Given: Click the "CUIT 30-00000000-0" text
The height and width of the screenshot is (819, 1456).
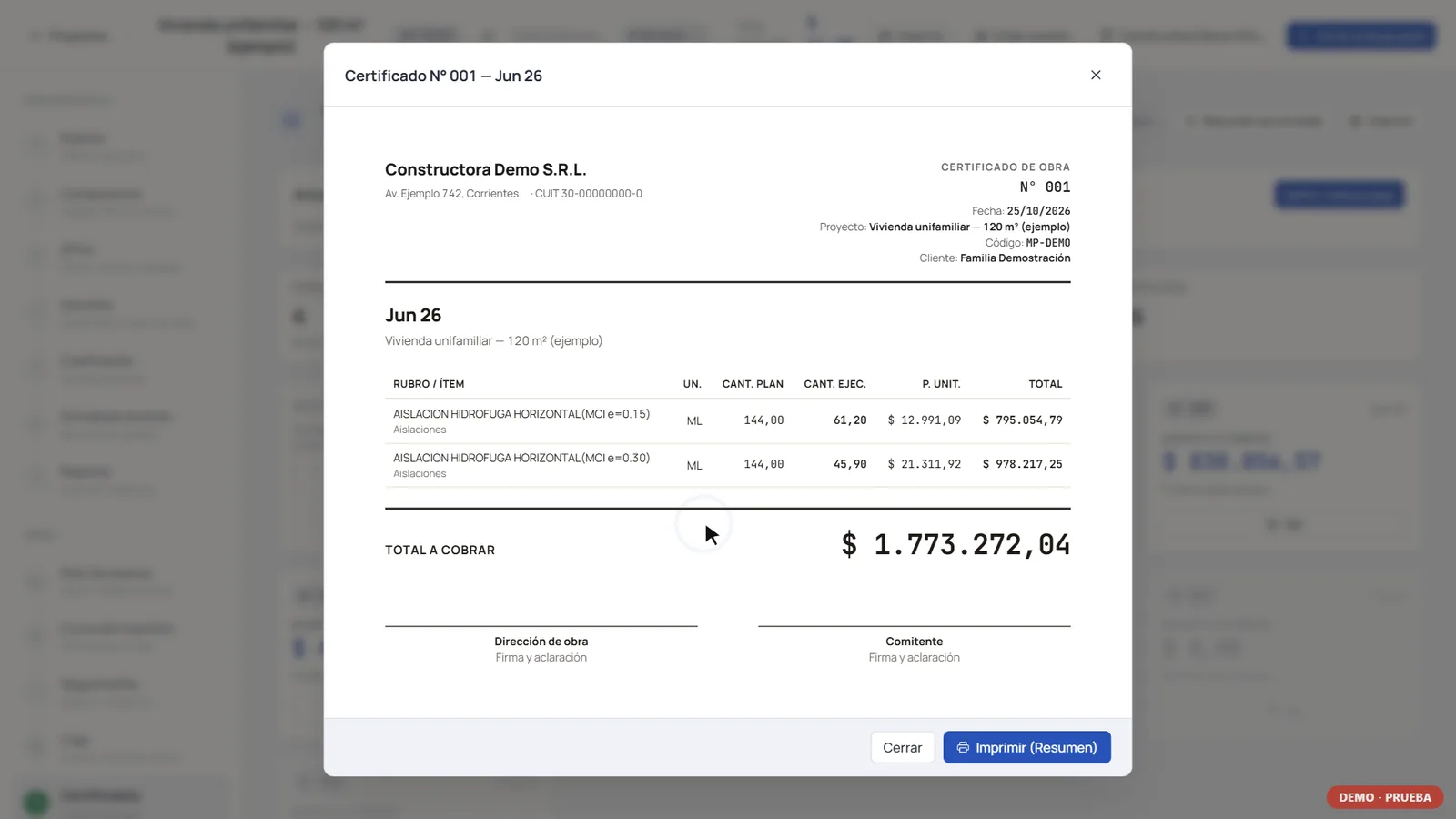Looking at the screenshot, I should click(x=588, y=194).
